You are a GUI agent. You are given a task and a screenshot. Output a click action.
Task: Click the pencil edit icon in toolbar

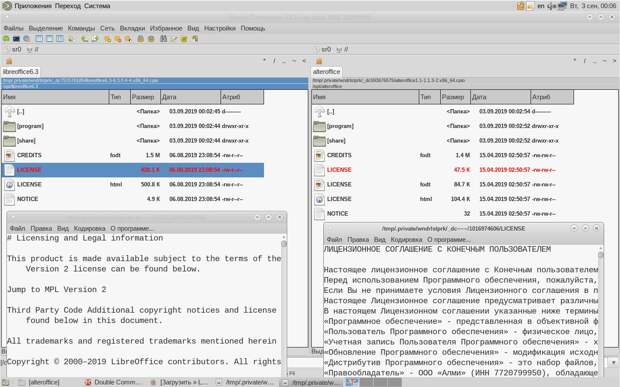pyautogui.click(x=174, y=39)
